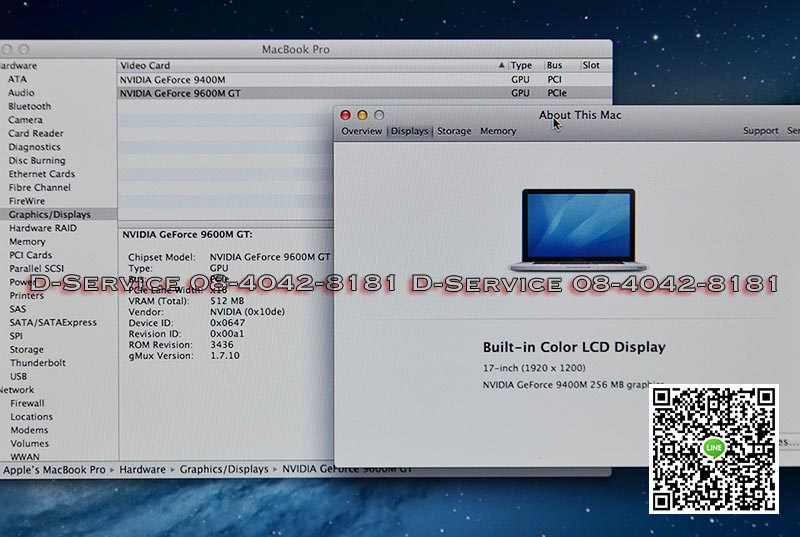
Task: Open SATA/SATA Express entry
Action: coord(53,322)
